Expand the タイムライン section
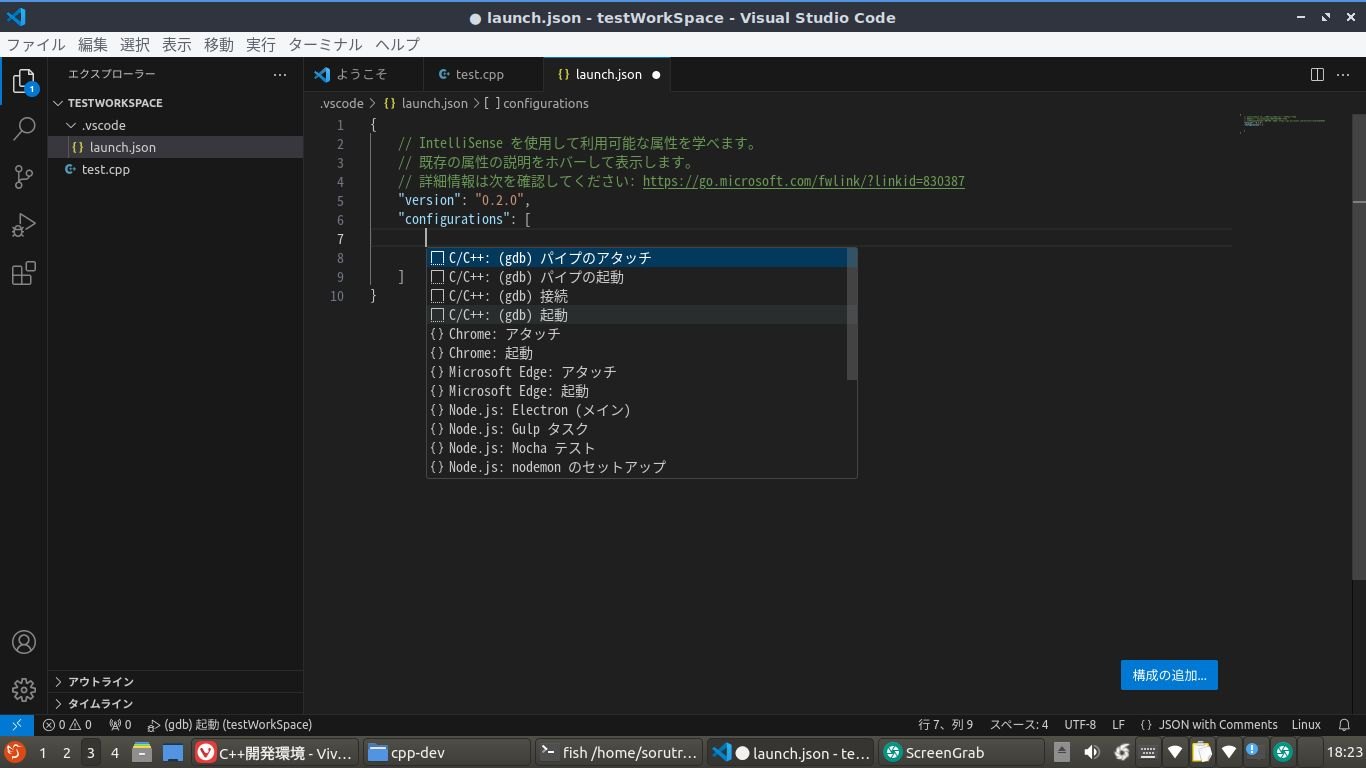Image resolution: width=1366 pixels, height=768 pixels. coord(175,703)
